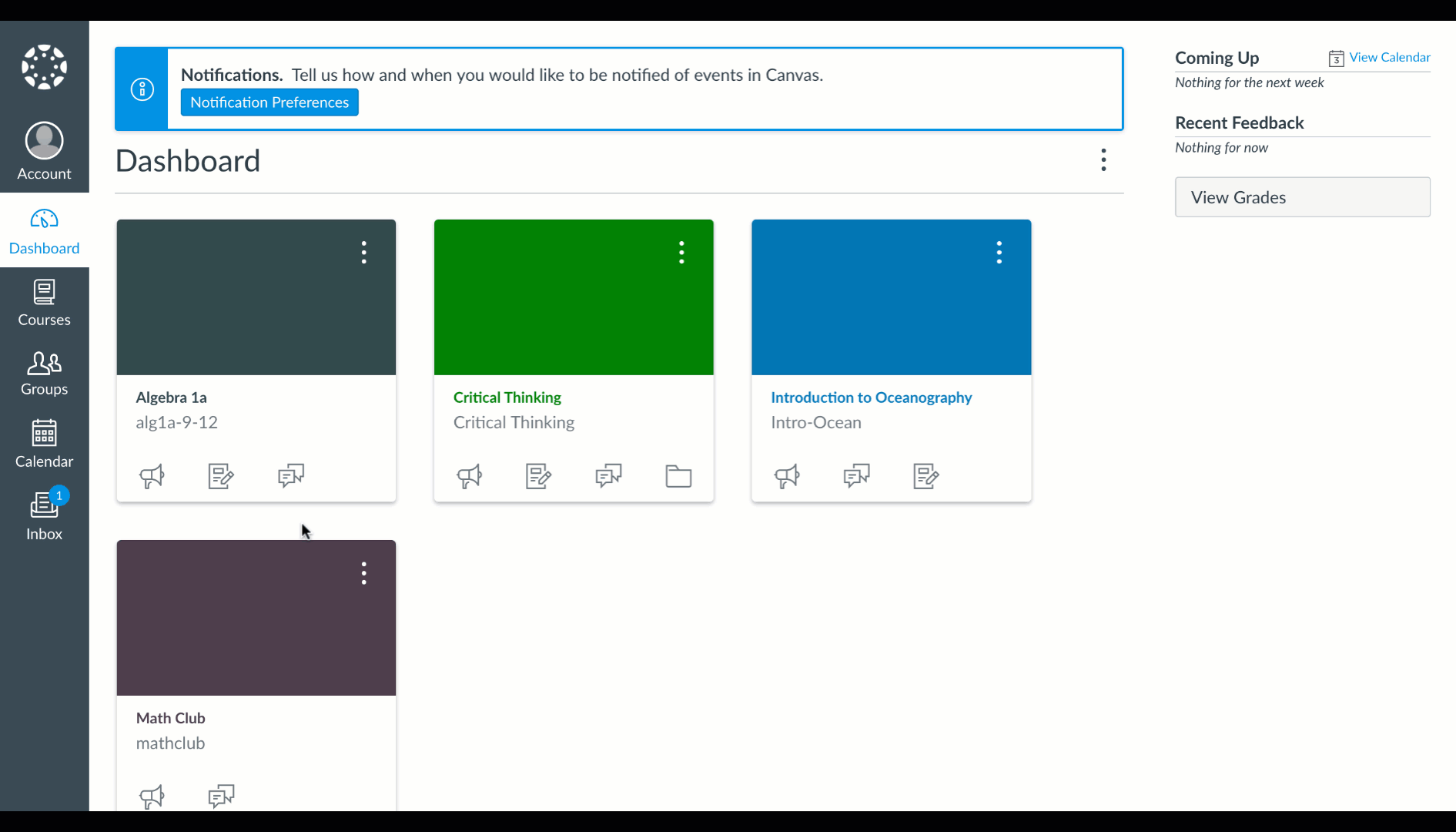Click the Critical Thinking subtitle text

coord(514,423)
